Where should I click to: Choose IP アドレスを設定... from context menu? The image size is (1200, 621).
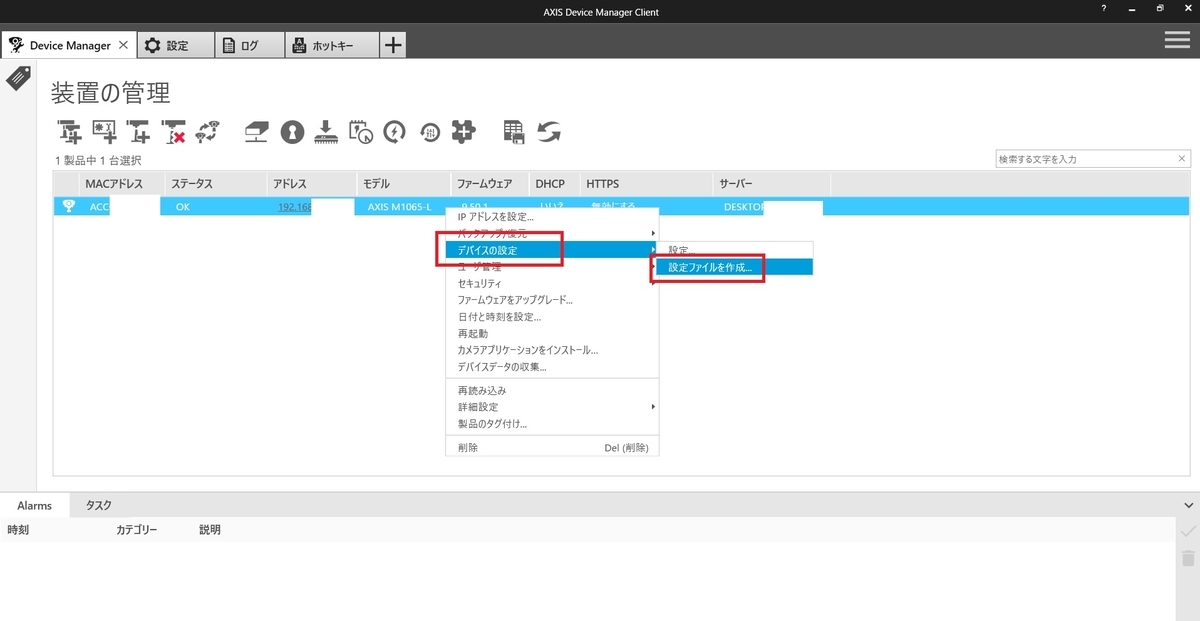552,216
